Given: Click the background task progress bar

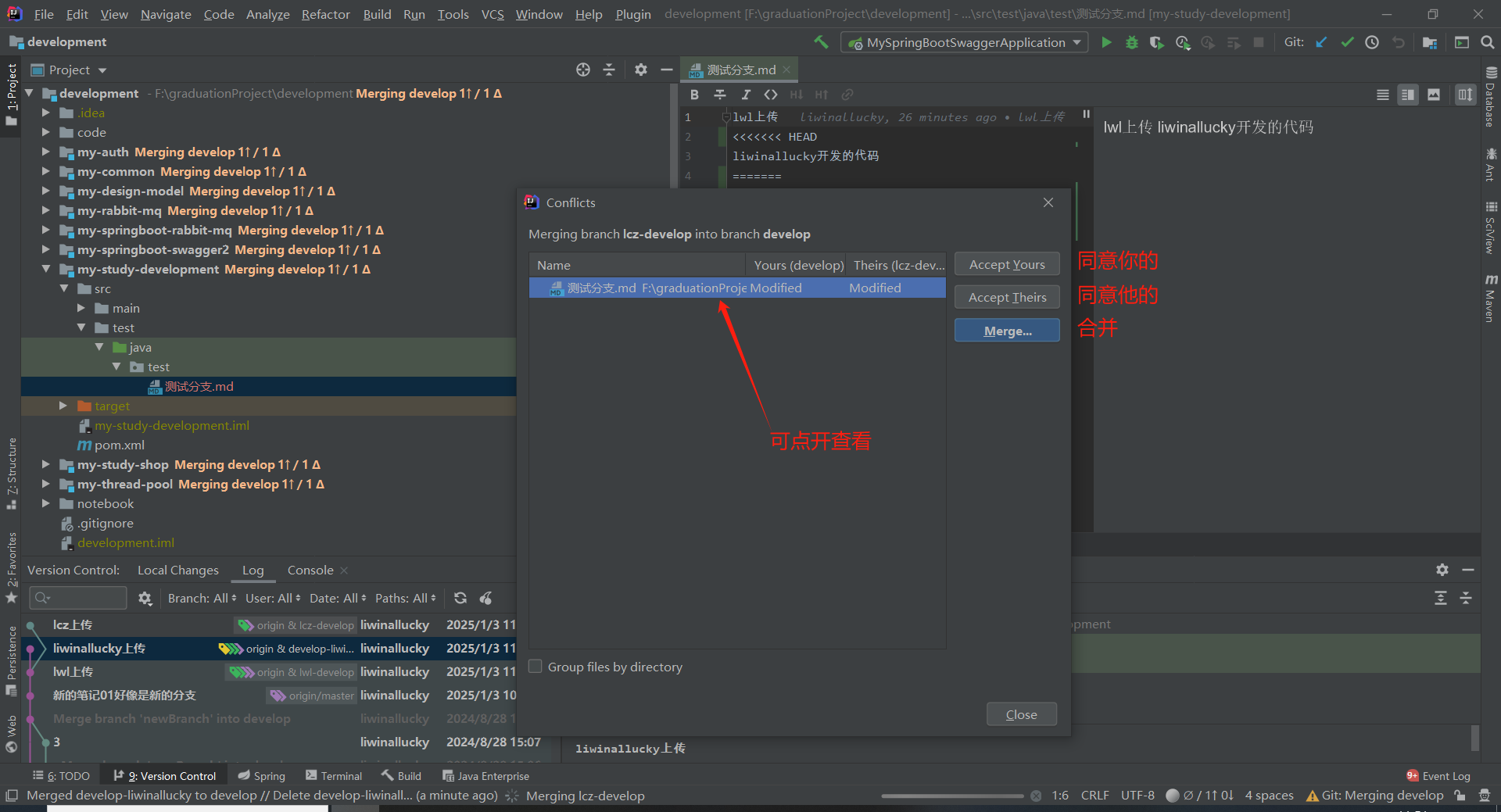Looking at the screenshot, I should click(952, 796).
